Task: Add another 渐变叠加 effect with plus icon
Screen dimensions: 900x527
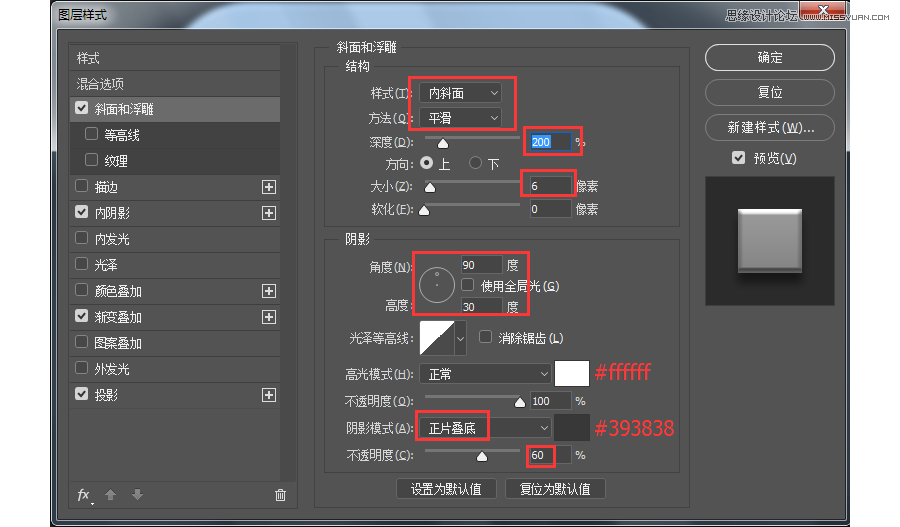Action: (269, 317)
